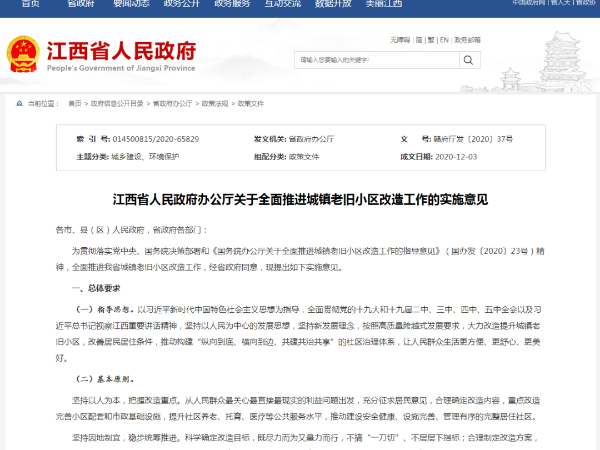Screen dimensions: 600x450
Task: Click the 省政府办公厅 breadcrumb
Action: pyautogui.click(x=173, y=103)
